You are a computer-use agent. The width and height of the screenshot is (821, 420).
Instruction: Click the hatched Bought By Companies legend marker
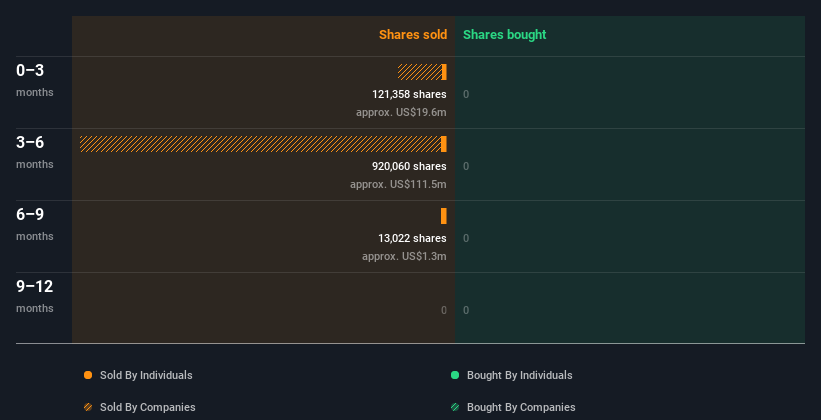tap(455, 407)
